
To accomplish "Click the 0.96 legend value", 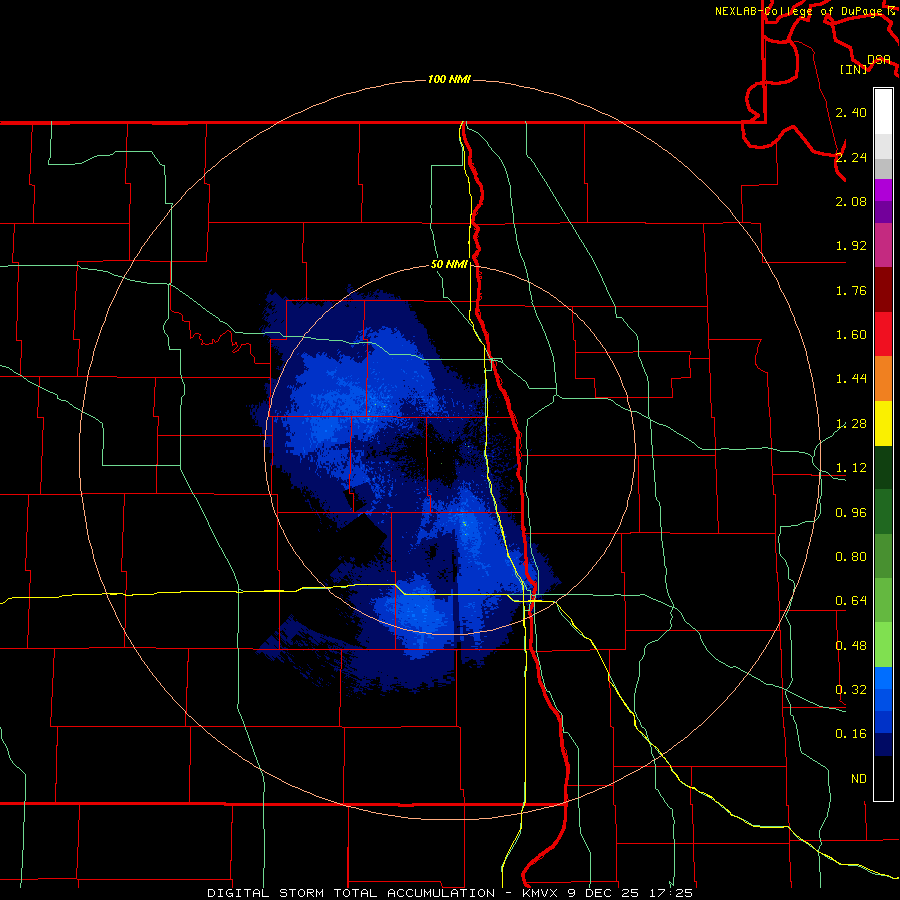I will tap(851, 513).
